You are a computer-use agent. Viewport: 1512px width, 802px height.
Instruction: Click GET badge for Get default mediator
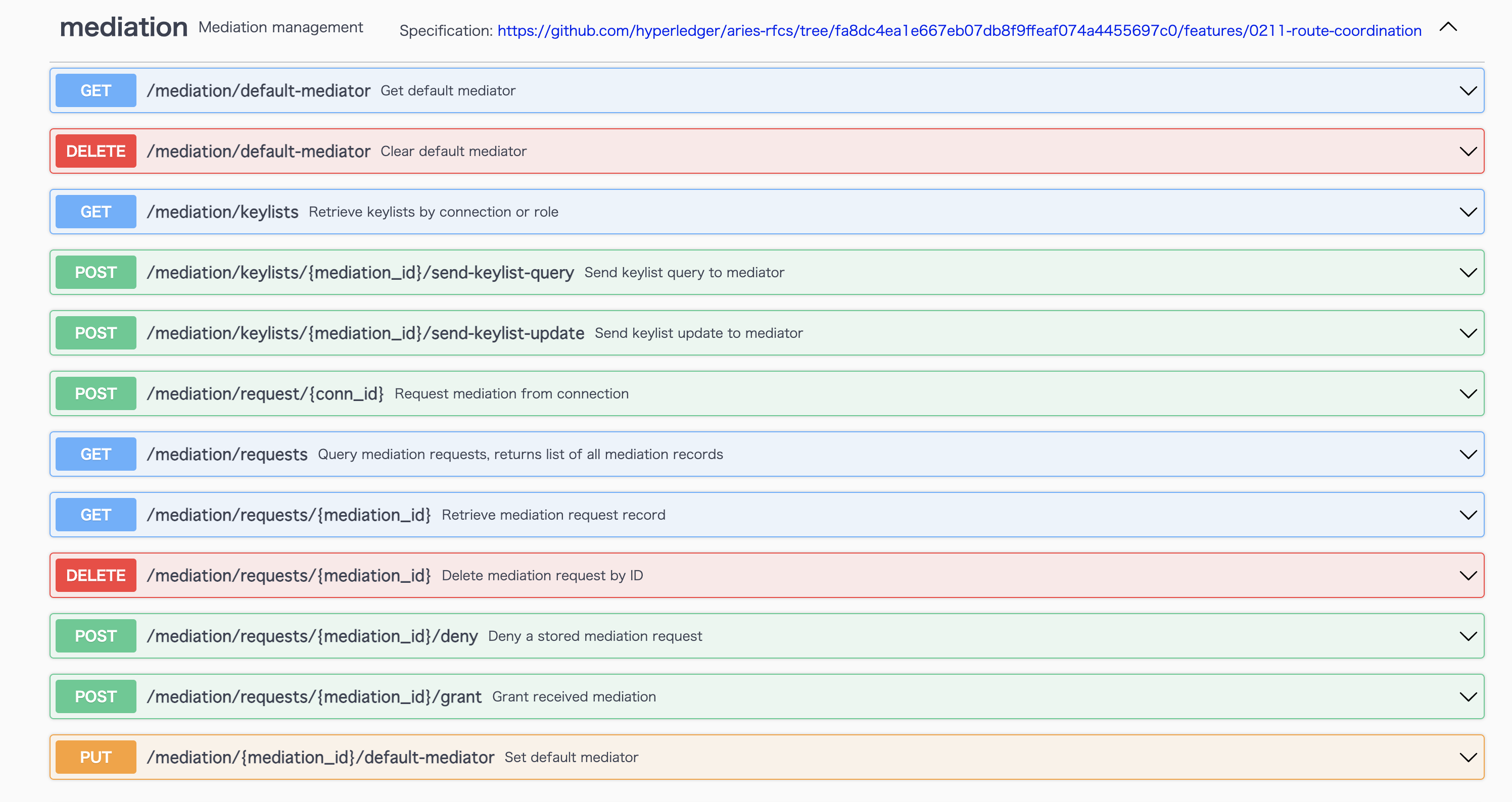(x=96, y=90)
